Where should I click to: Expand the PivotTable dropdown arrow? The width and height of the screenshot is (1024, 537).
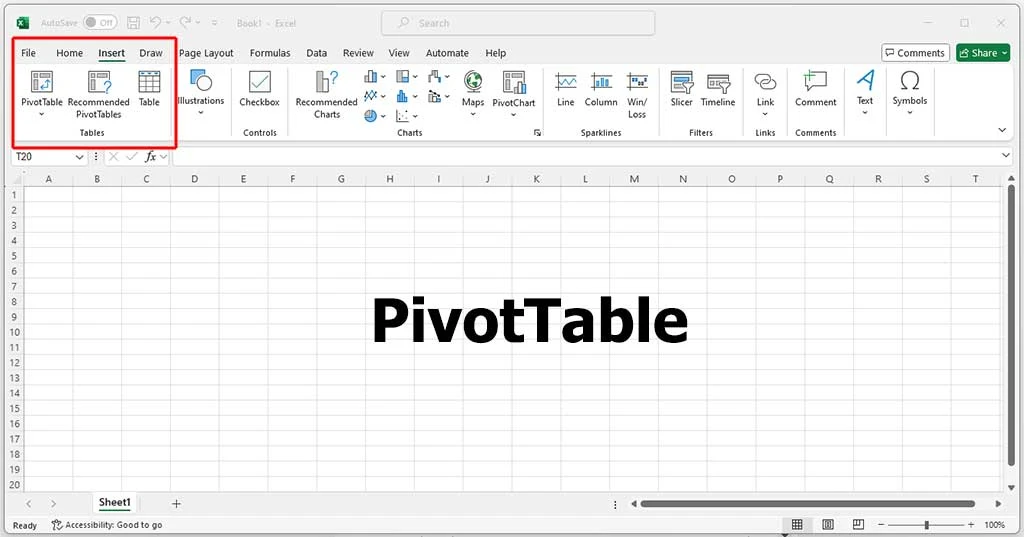tap(42, 114)
